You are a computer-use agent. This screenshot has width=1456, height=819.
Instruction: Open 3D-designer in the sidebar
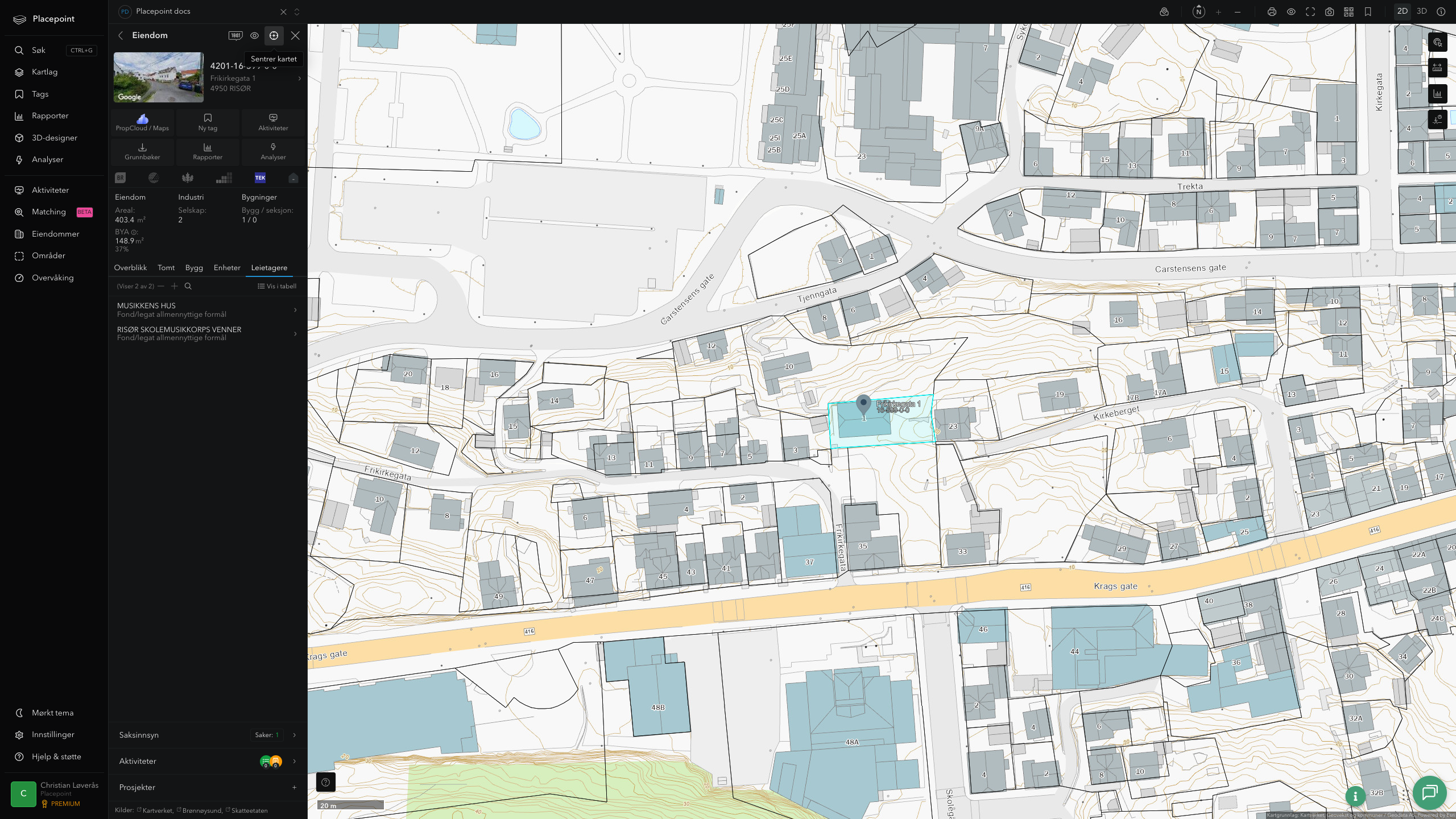[x=55, y=138]
